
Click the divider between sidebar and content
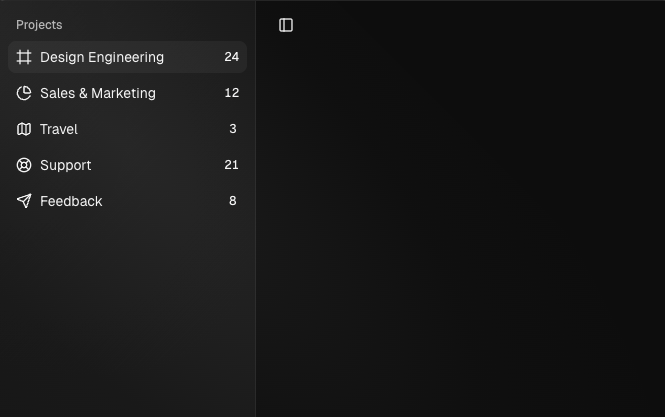[256, 208]
